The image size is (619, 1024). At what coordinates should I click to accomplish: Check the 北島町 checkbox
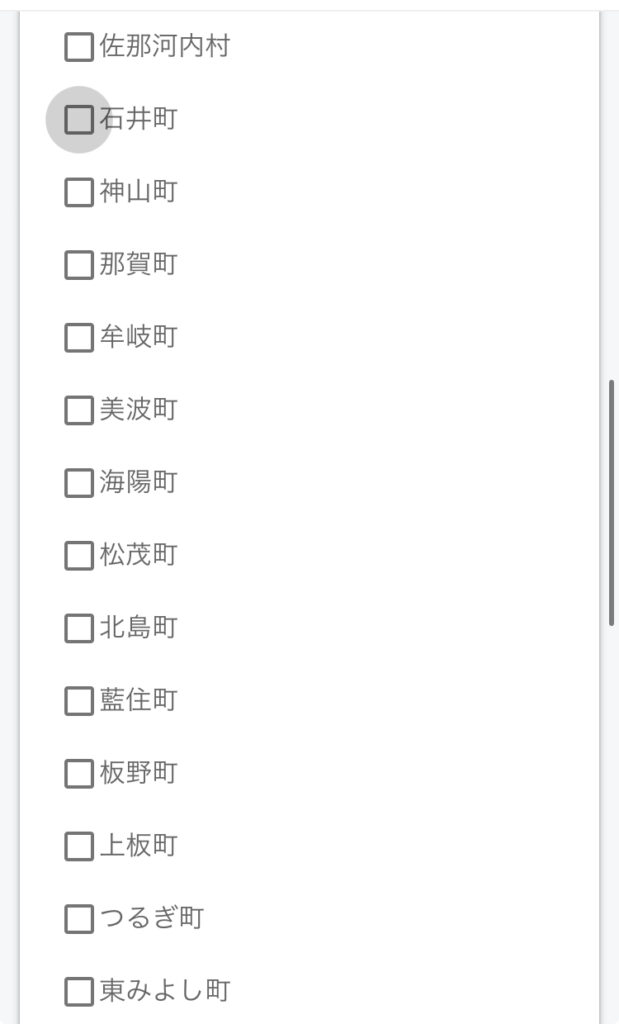click(78, 629)
